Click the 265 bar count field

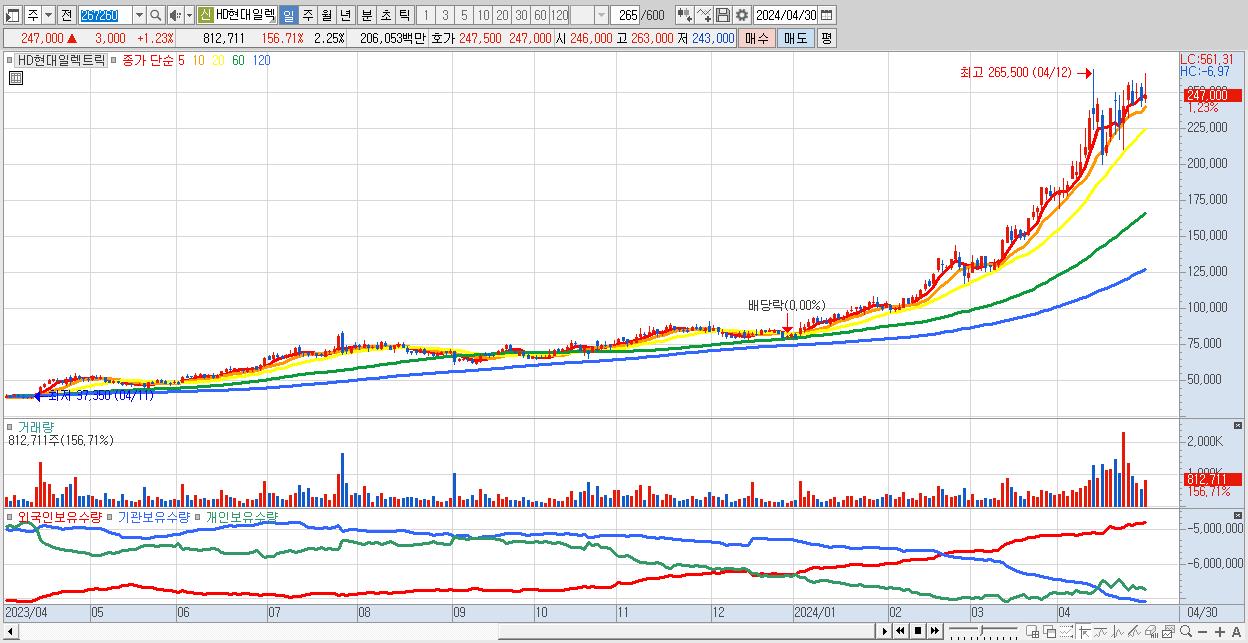pos(627,15)
